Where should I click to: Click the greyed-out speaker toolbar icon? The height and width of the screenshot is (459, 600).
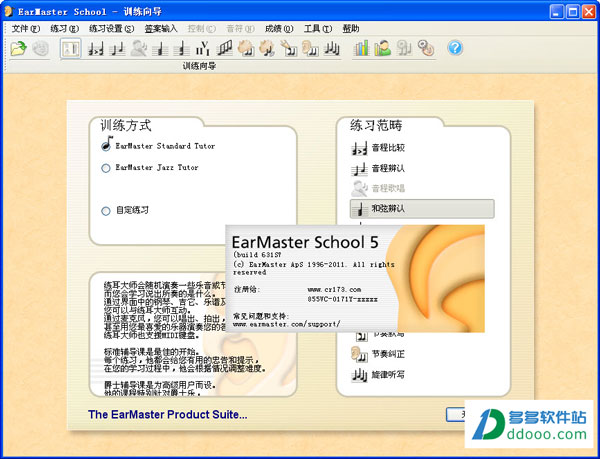404,49
